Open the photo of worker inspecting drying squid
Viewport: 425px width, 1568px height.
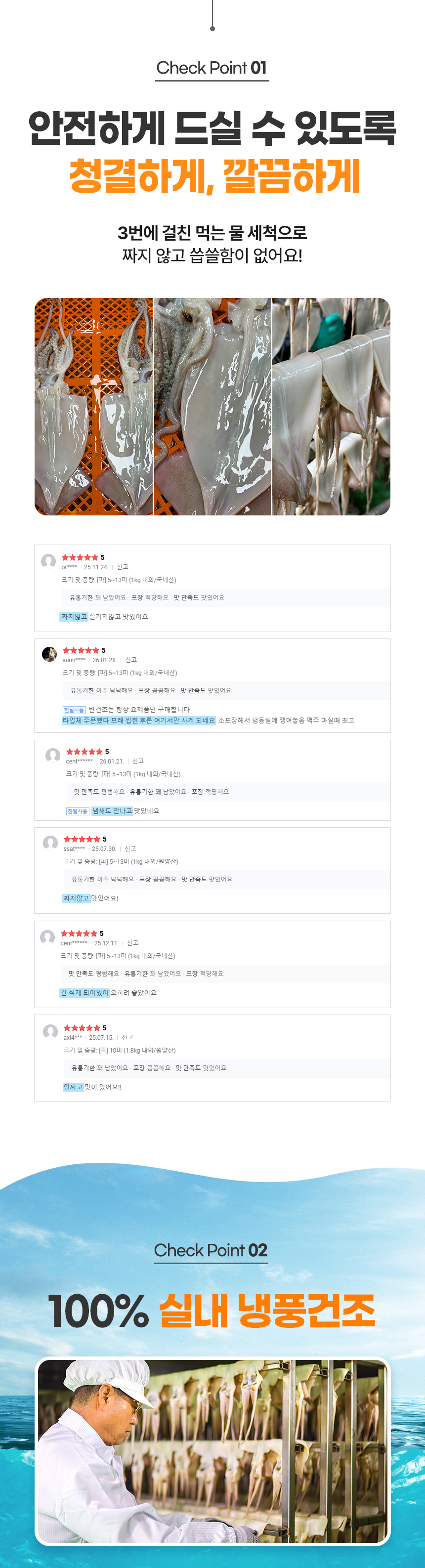pyautogui.click(x=212, y=1452)
